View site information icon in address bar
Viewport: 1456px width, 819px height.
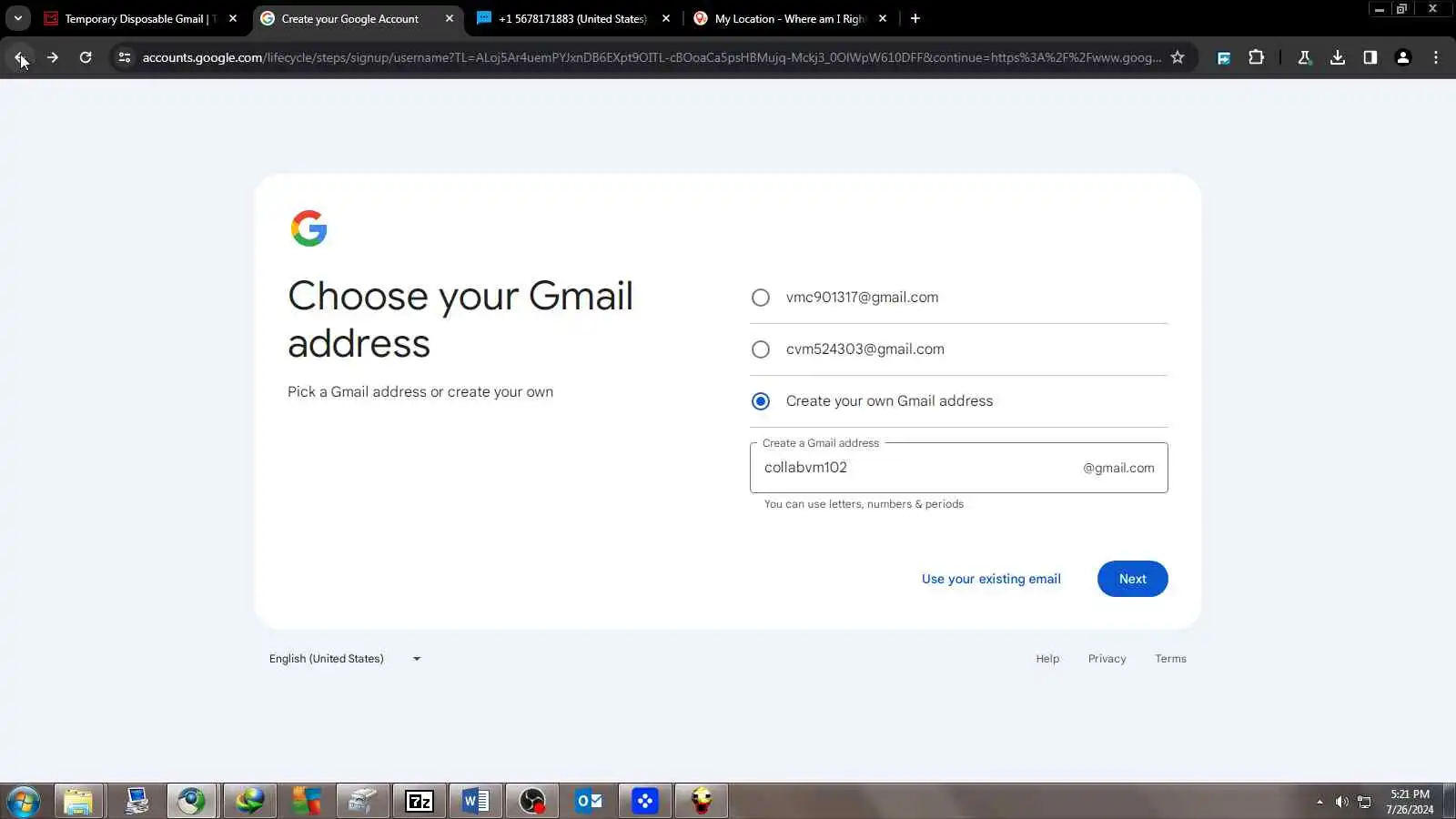point(125,57)
